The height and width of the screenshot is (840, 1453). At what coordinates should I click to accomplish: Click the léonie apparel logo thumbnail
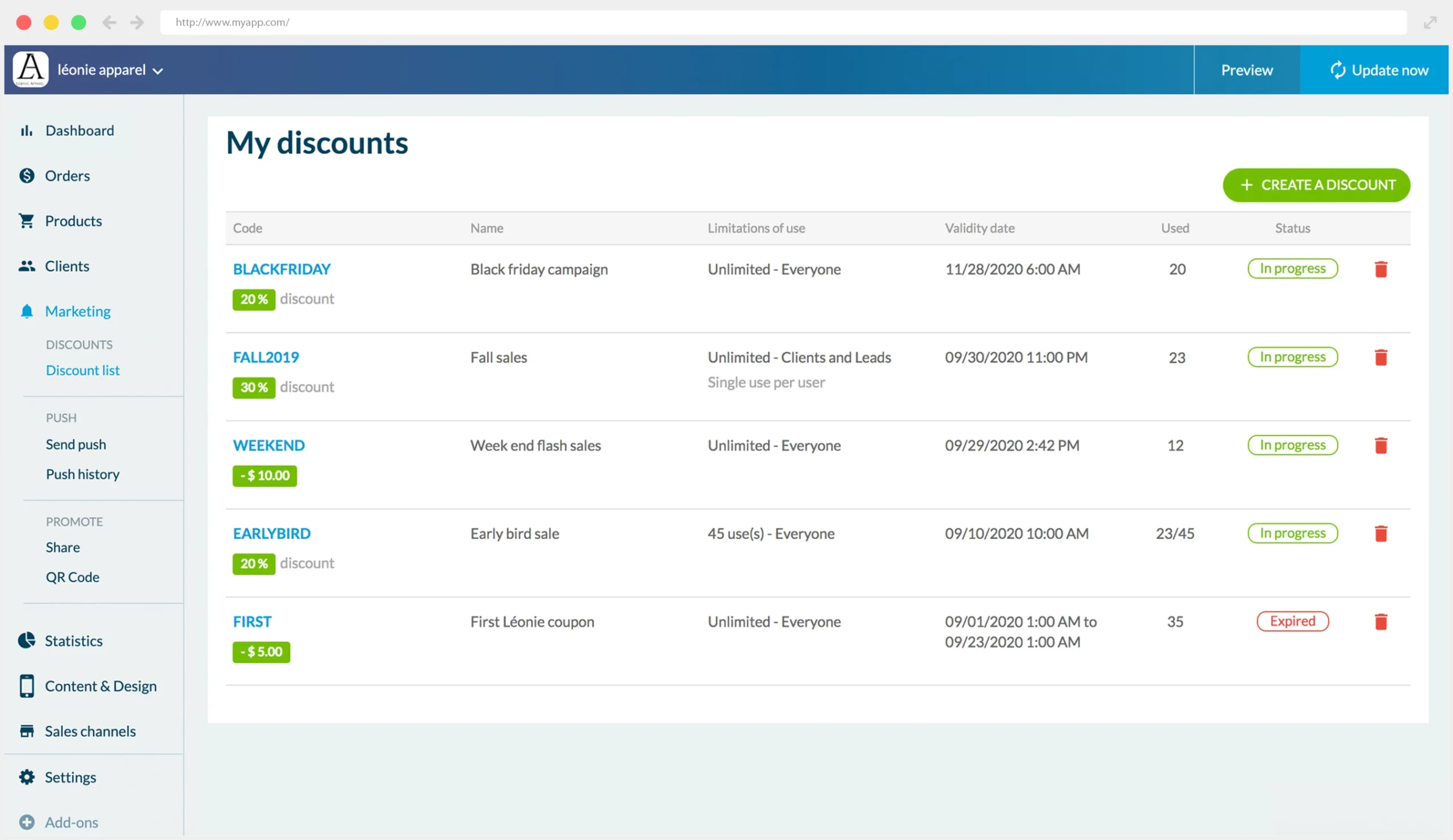tap(31, 70)
